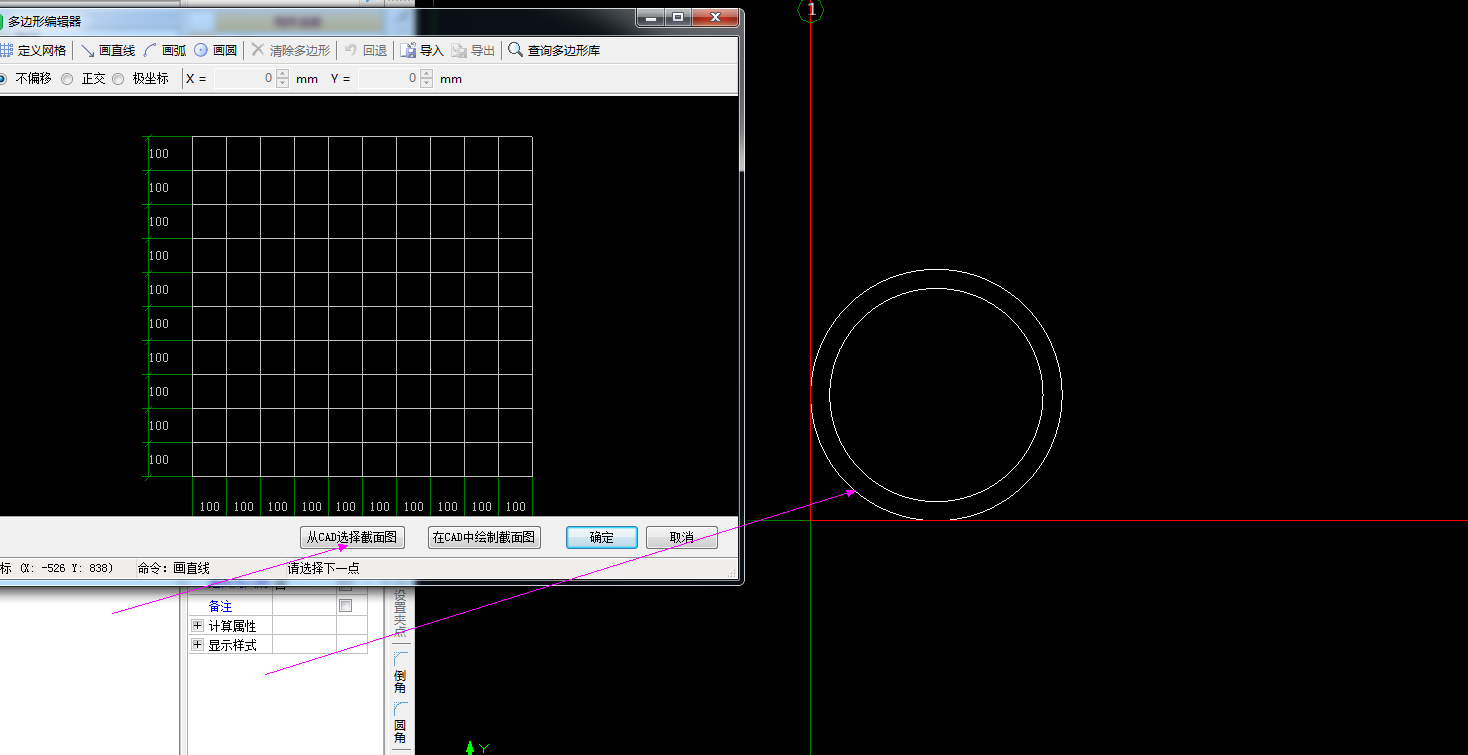Select the 正交 orthogonal radio button
The width and height of the screenshot is (1468, 755).
click(x=67, y=79)
